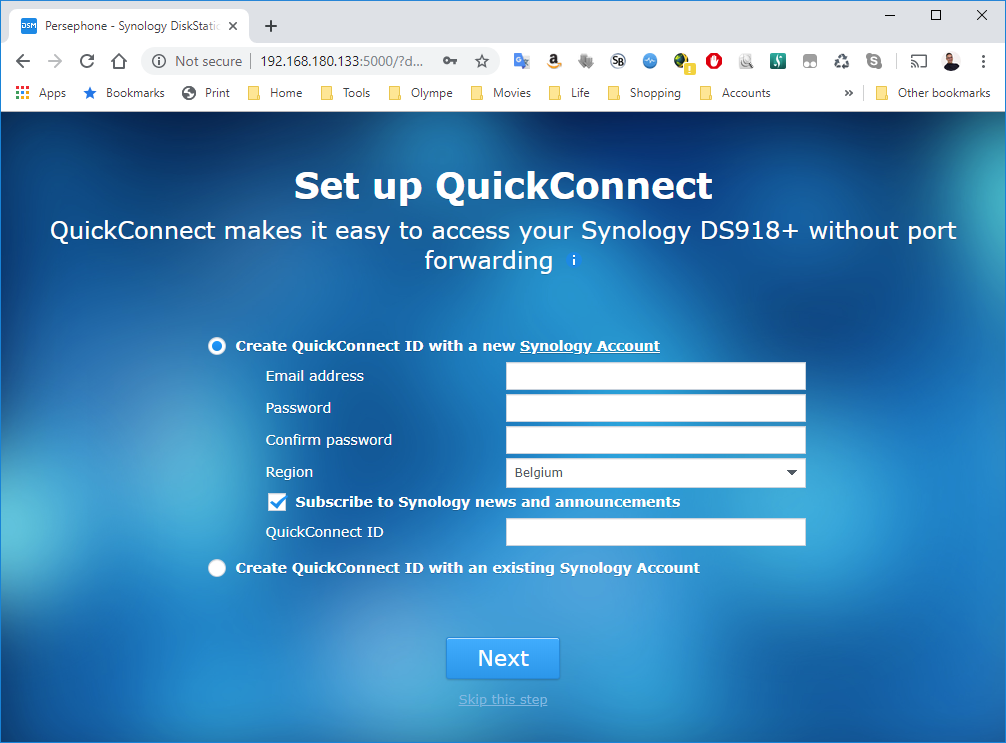Focus the Password field
The height and width of the screenshot is (743, 1006).
pos(656,408)
